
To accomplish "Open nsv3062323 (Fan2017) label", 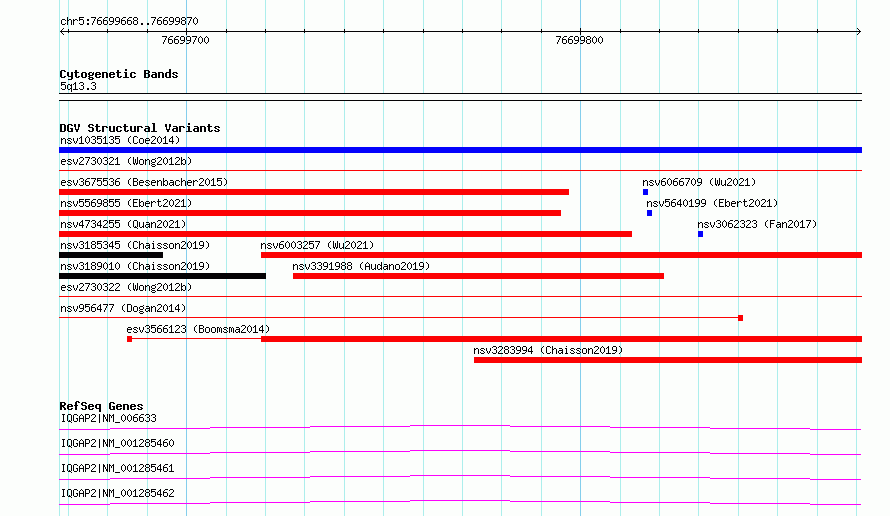I will click(x=757, y=224).
